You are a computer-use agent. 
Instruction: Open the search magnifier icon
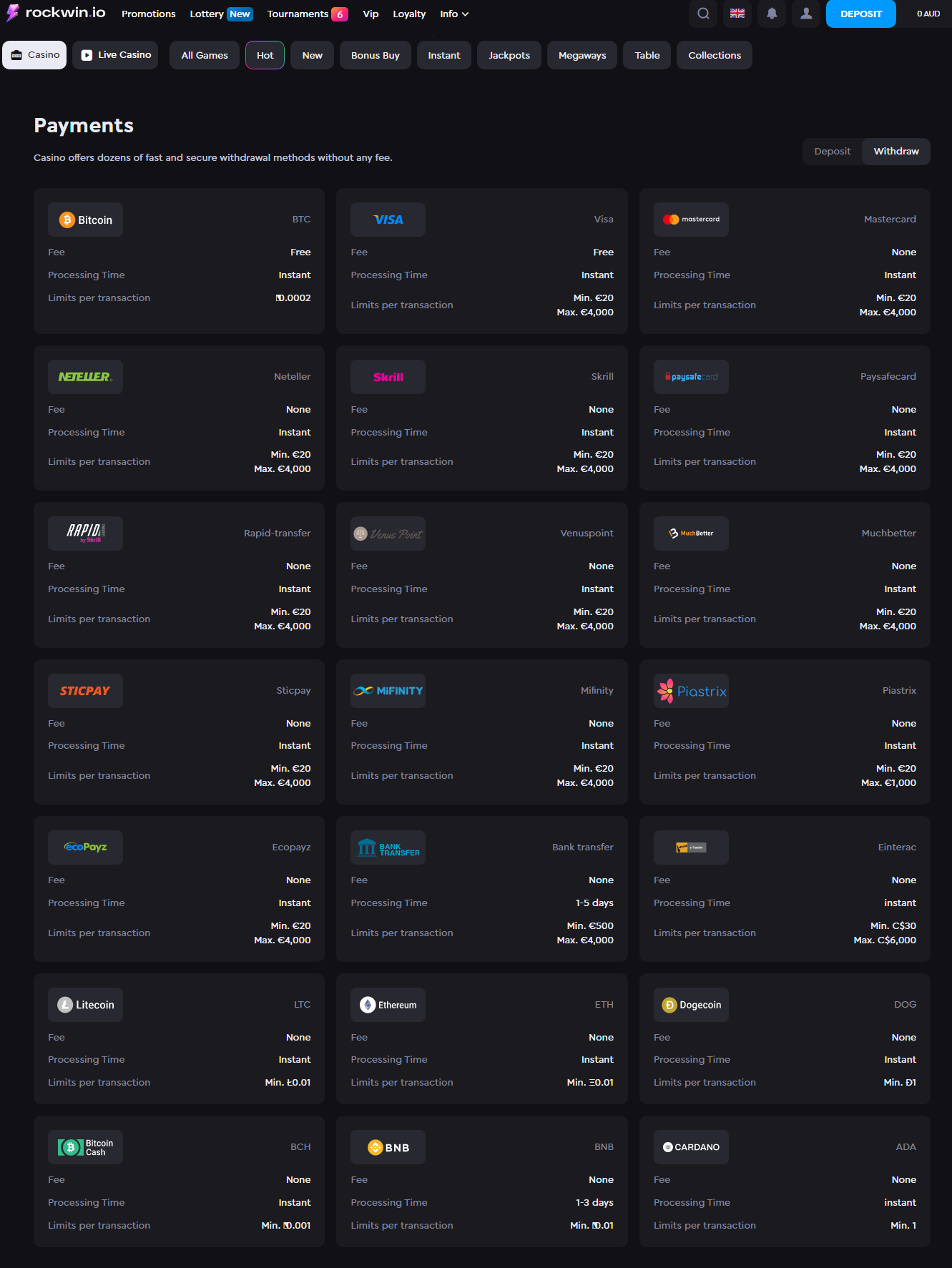coord(703,14)
